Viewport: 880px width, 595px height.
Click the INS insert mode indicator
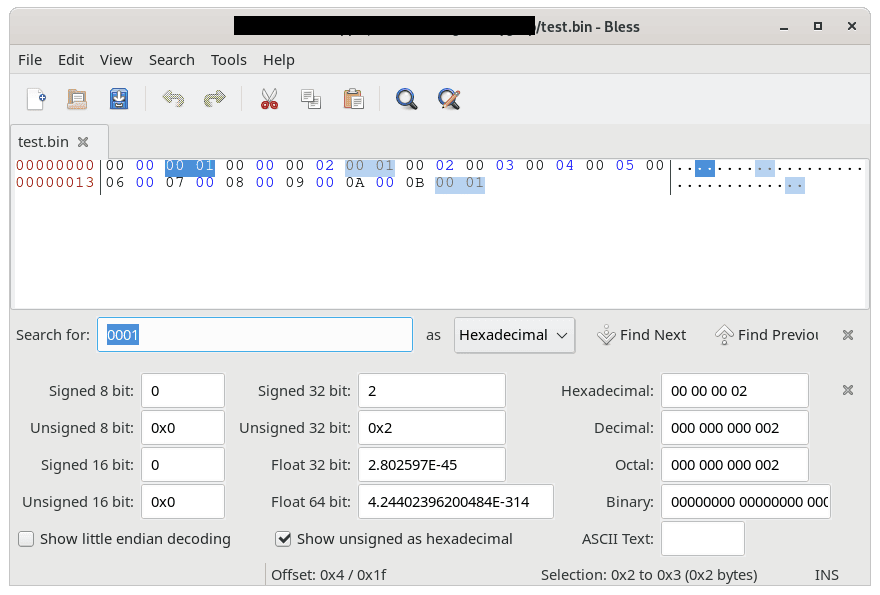tap(827, 575)
